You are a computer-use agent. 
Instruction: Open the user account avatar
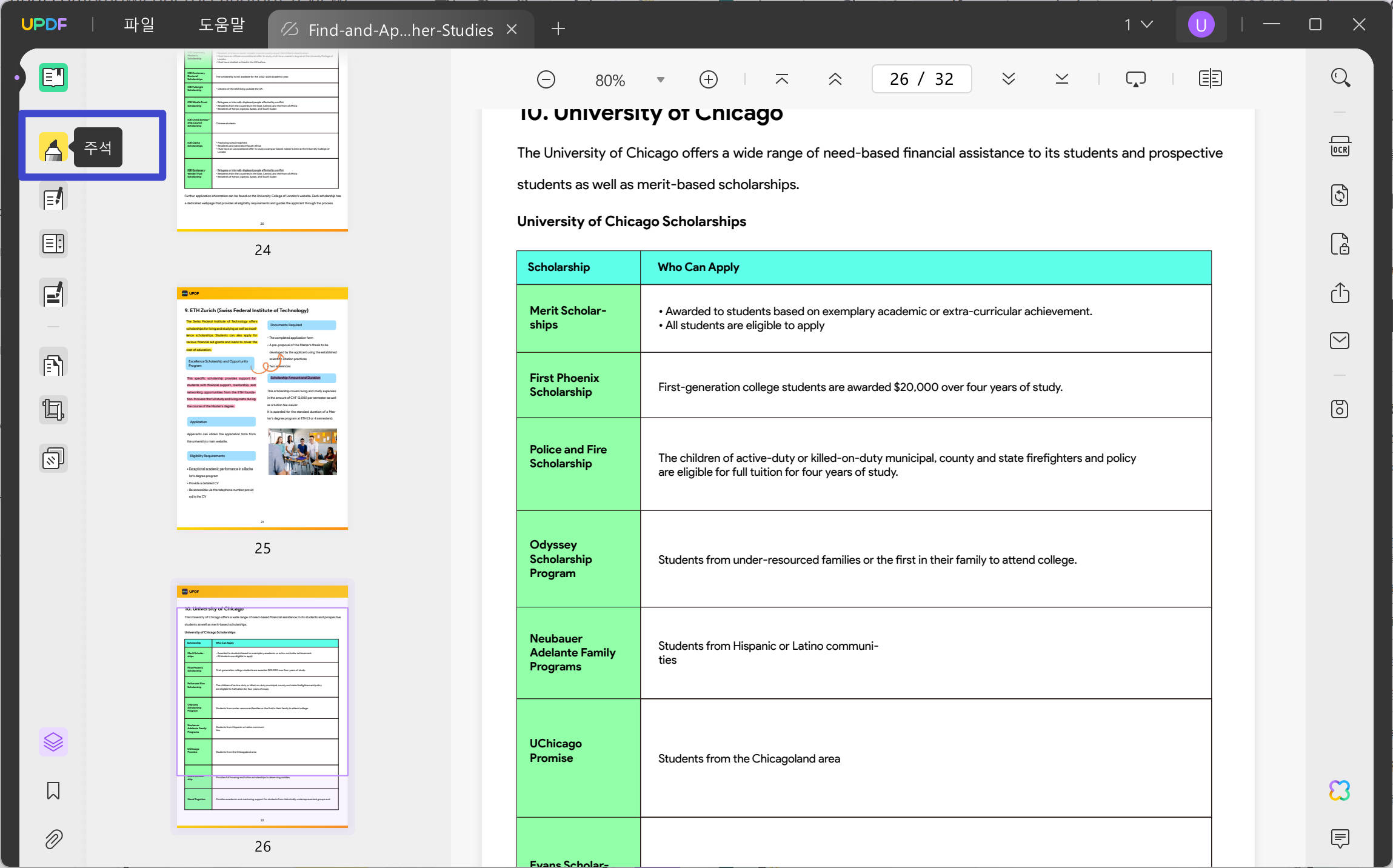pos(1201,25)
